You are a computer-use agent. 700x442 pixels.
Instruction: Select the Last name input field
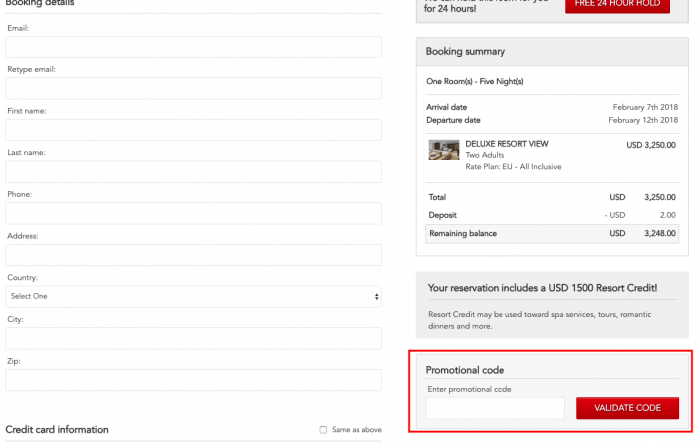[x=193, y=172]
